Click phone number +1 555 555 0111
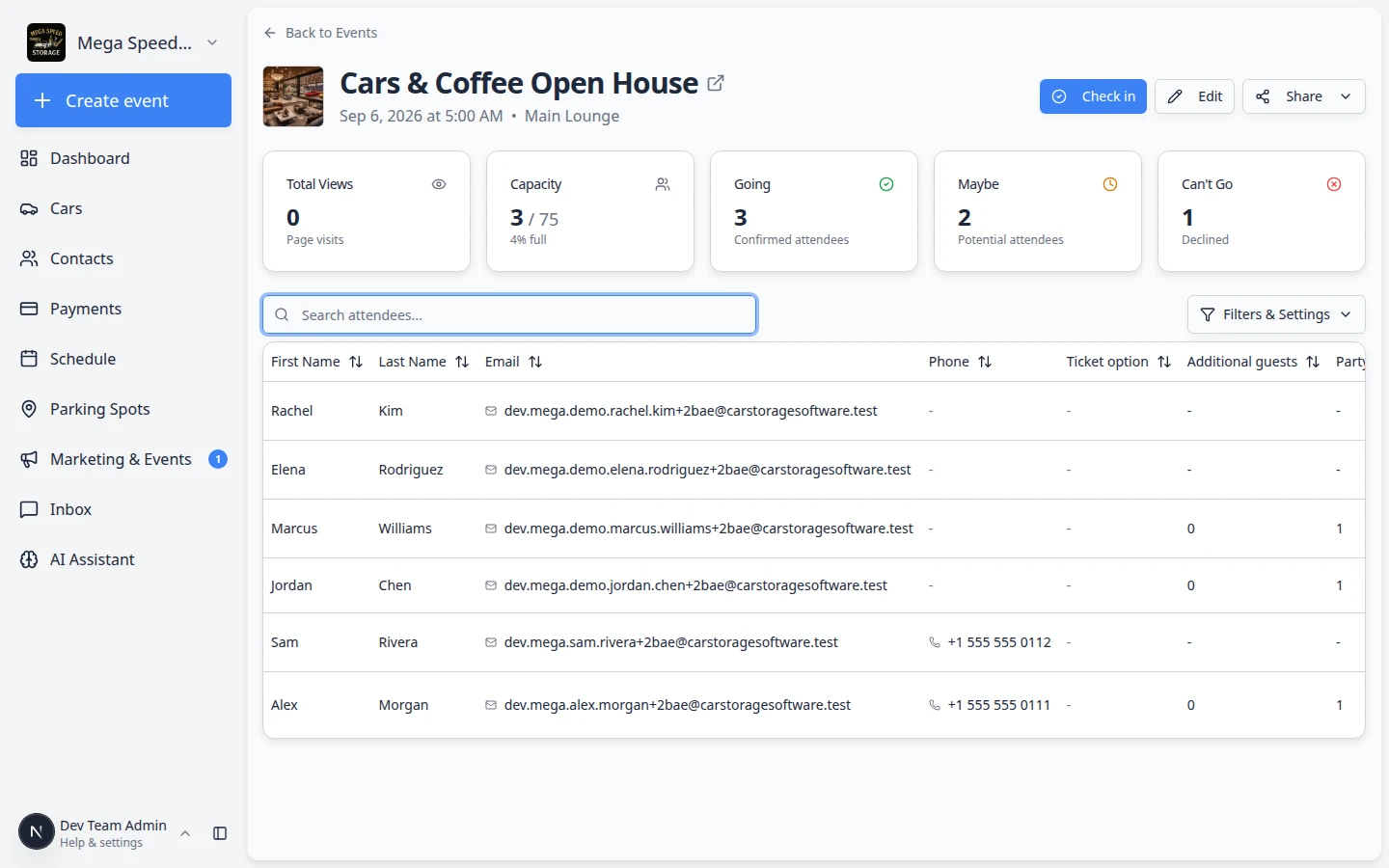Screen dimensions: 1389x868 click(998, 705)
